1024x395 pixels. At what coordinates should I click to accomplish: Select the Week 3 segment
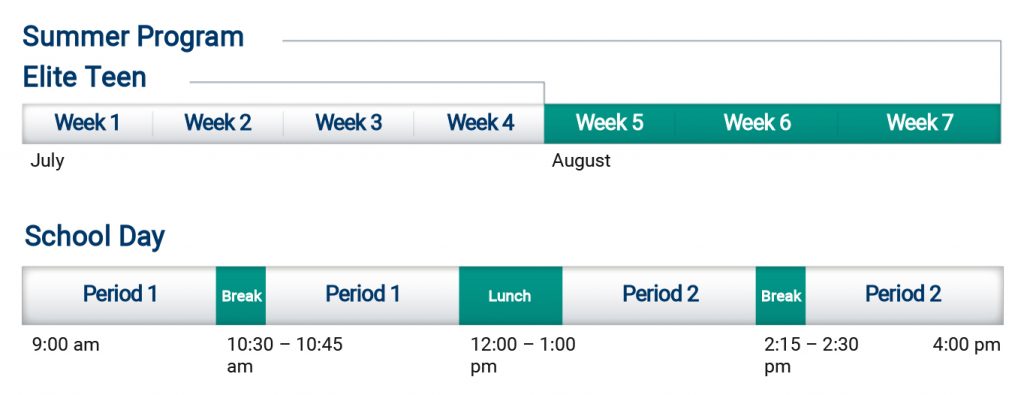(x=349, y=123)
